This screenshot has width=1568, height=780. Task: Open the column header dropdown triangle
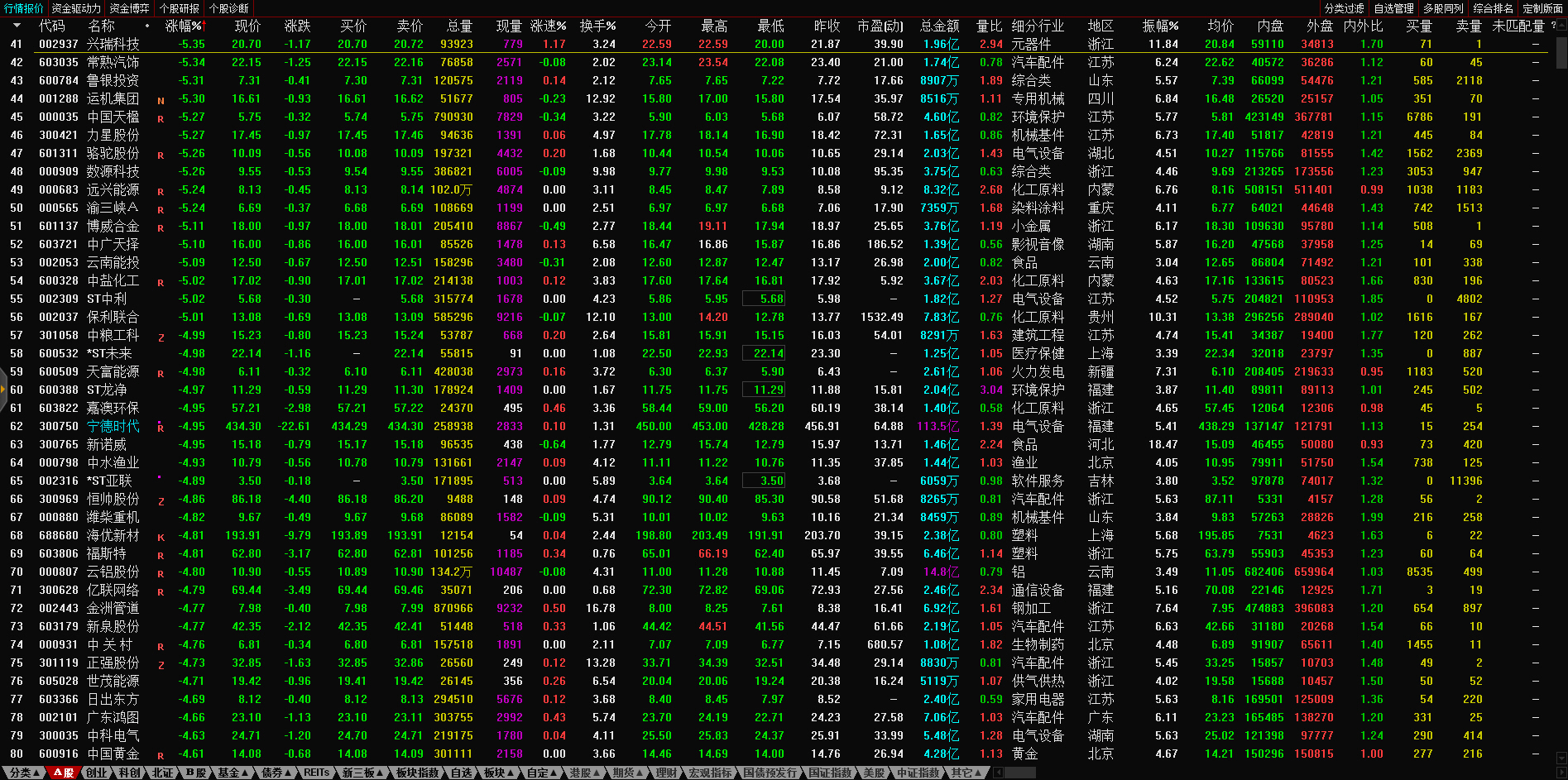(17, 26)
